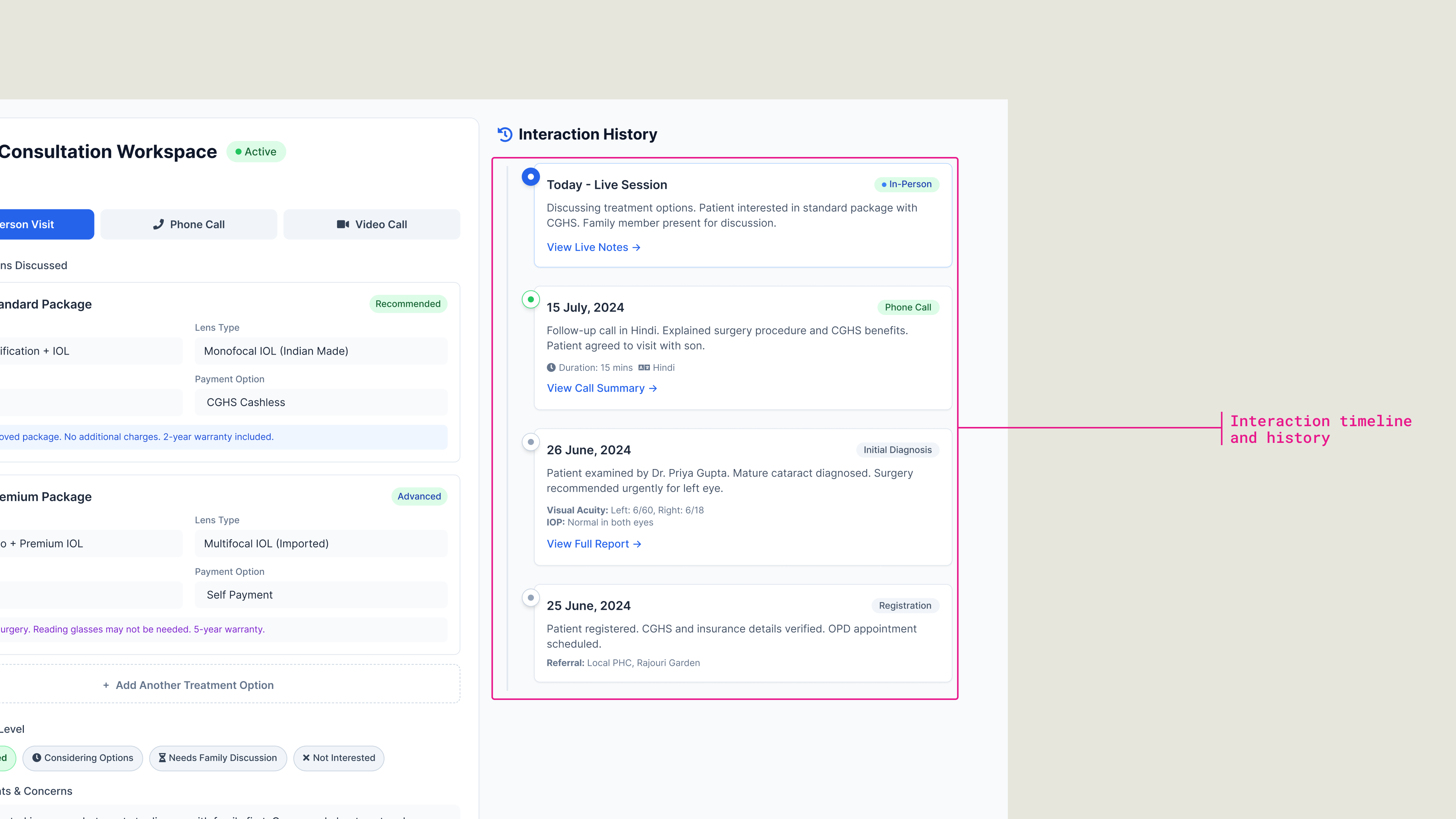Click the plus icon in Add Another Treatment Option

[x=106, y=685]
